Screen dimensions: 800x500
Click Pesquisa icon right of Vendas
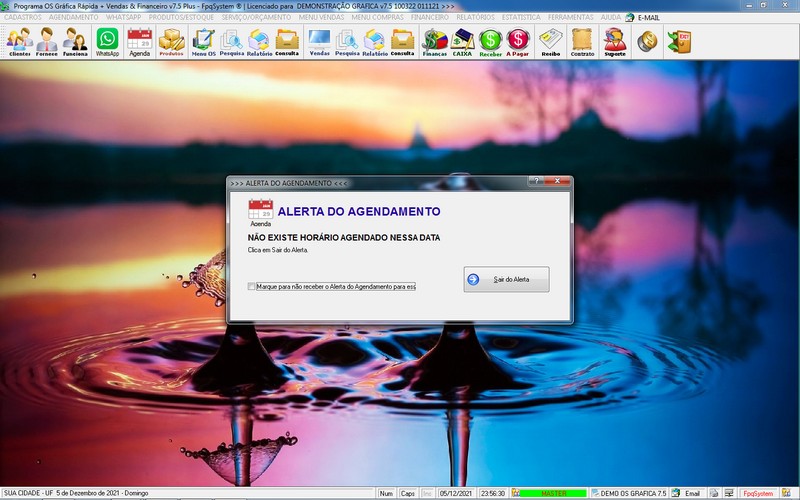coord(347,42)
